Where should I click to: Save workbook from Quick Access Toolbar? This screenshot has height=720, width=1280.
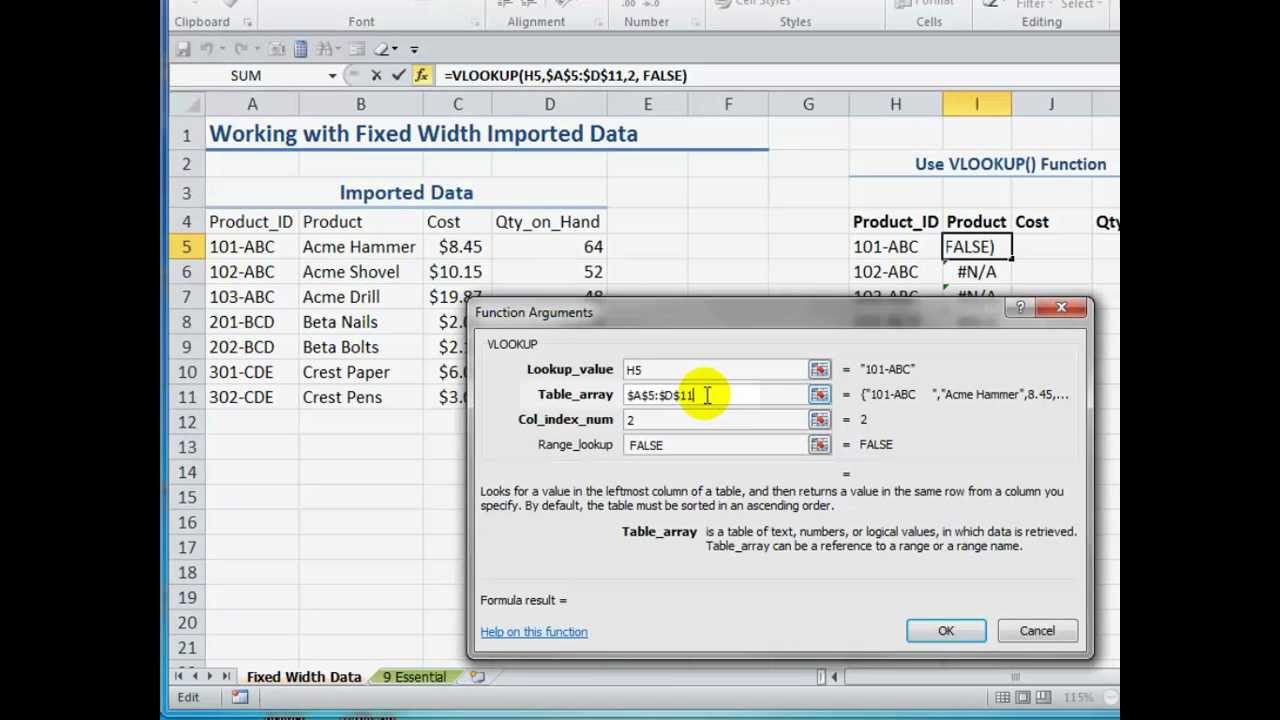[183, 48]
